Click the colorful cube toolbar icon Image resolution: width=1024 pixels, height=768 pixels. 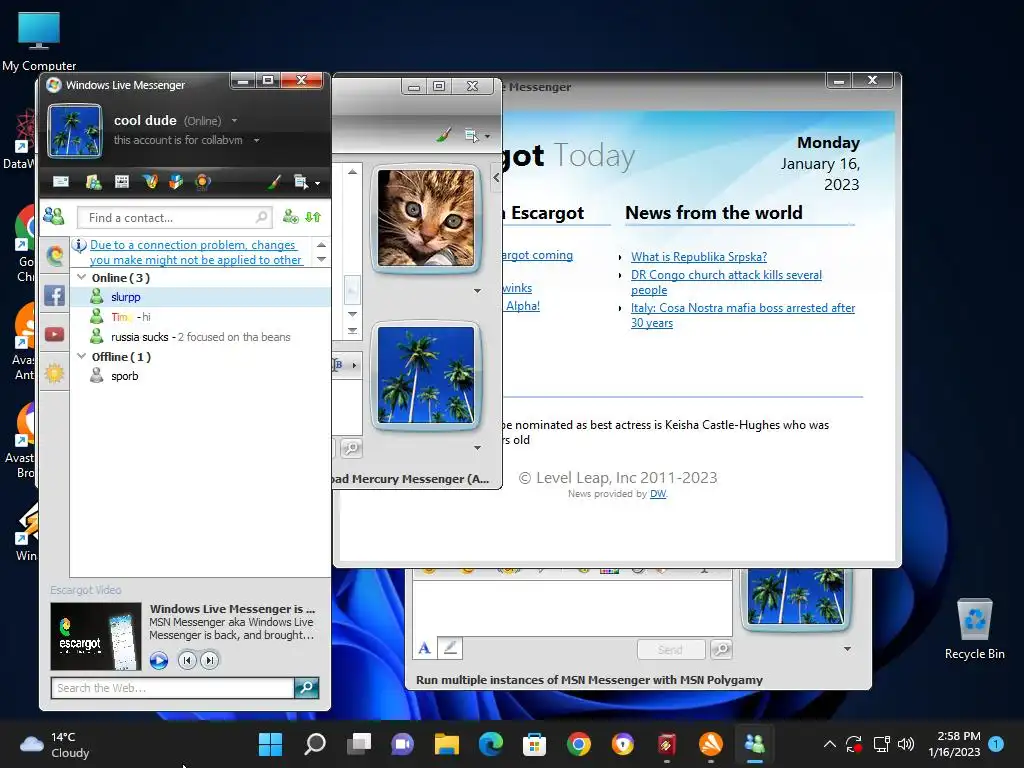pos(176,182)
